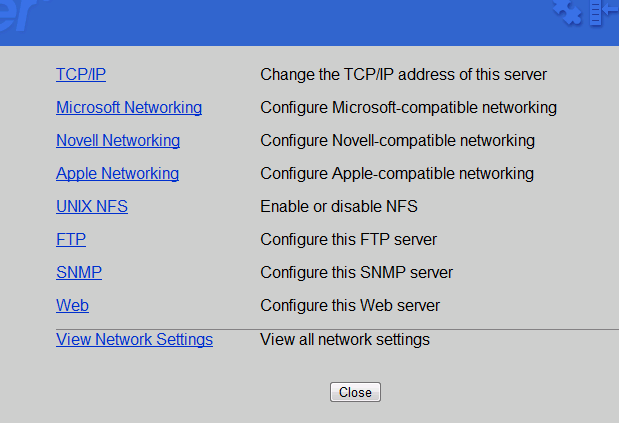
Task: Click 'Change the TCP/IP address' description text
Action: (403, 75)
